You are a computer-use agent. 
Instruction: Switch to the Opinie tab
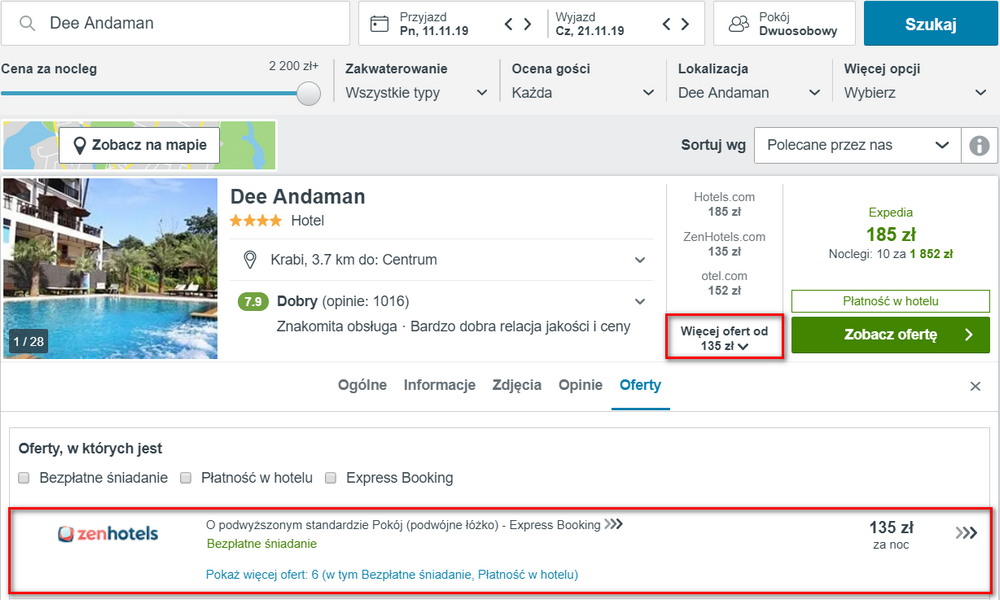pyautogui.click(x=580, y=385)
